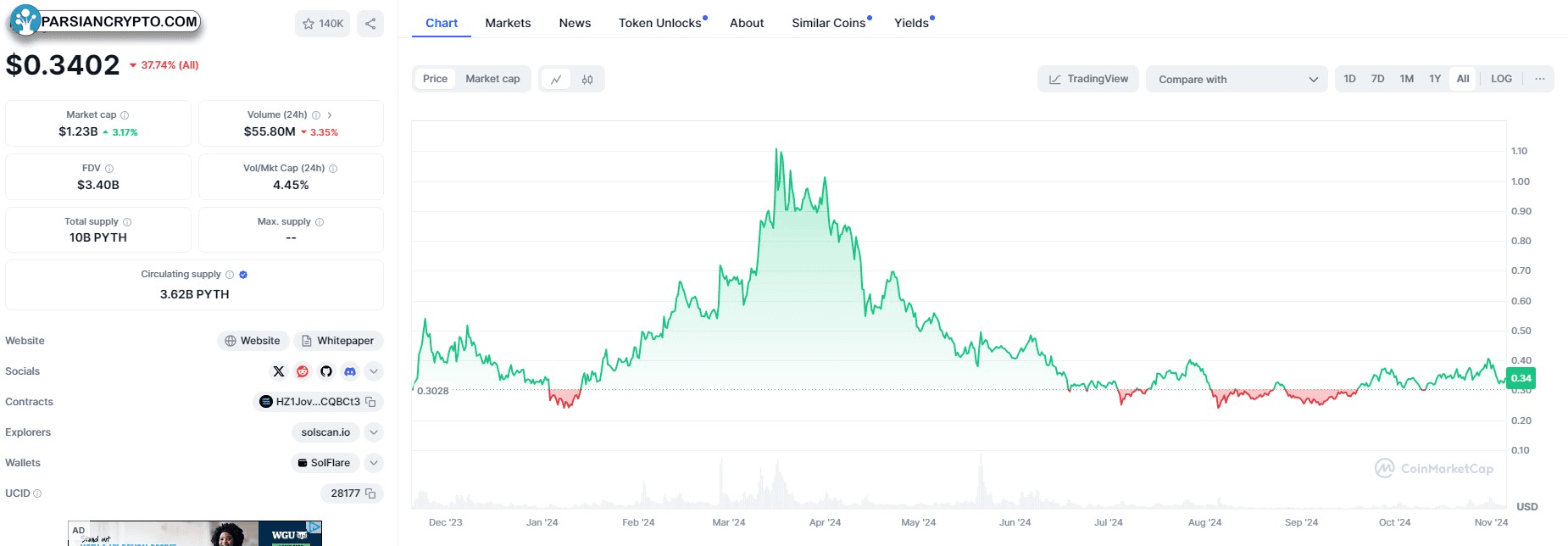This screenshot has height=546, width=1568.
Task: Click the $0.3402 price text
Action: point(63,65)
